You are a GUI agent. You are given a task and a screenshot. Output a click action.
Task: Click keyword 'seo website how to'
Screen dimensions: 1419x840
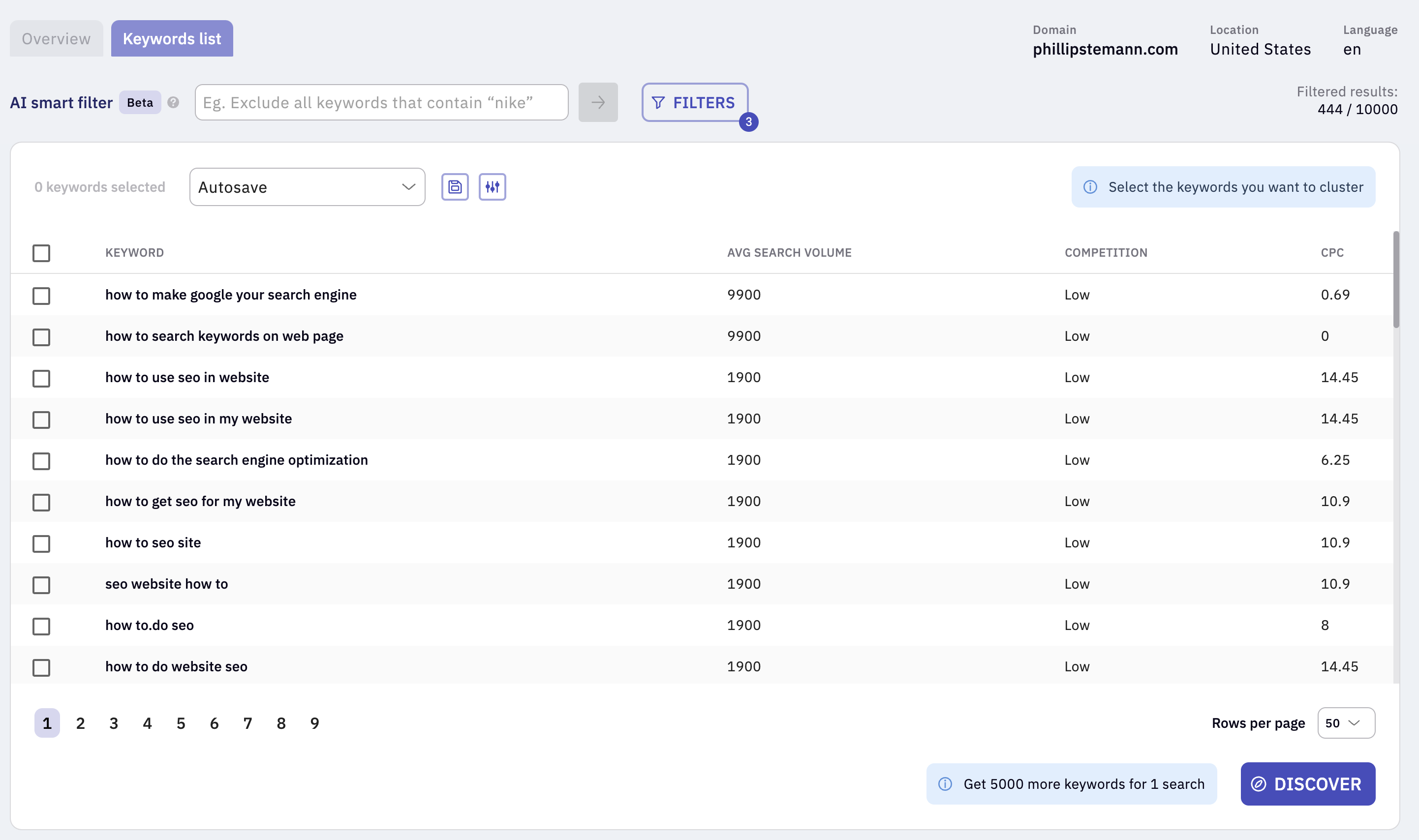166,584
